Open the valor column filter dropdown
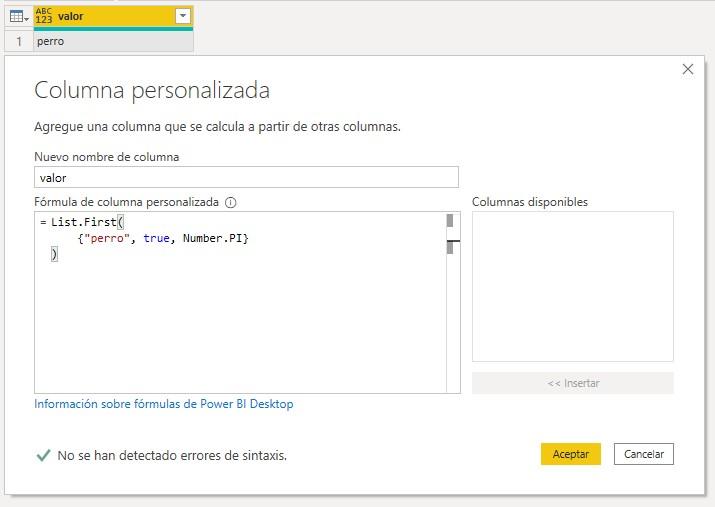This screenshot has height=507, width=715. click(x=182, y=16)
